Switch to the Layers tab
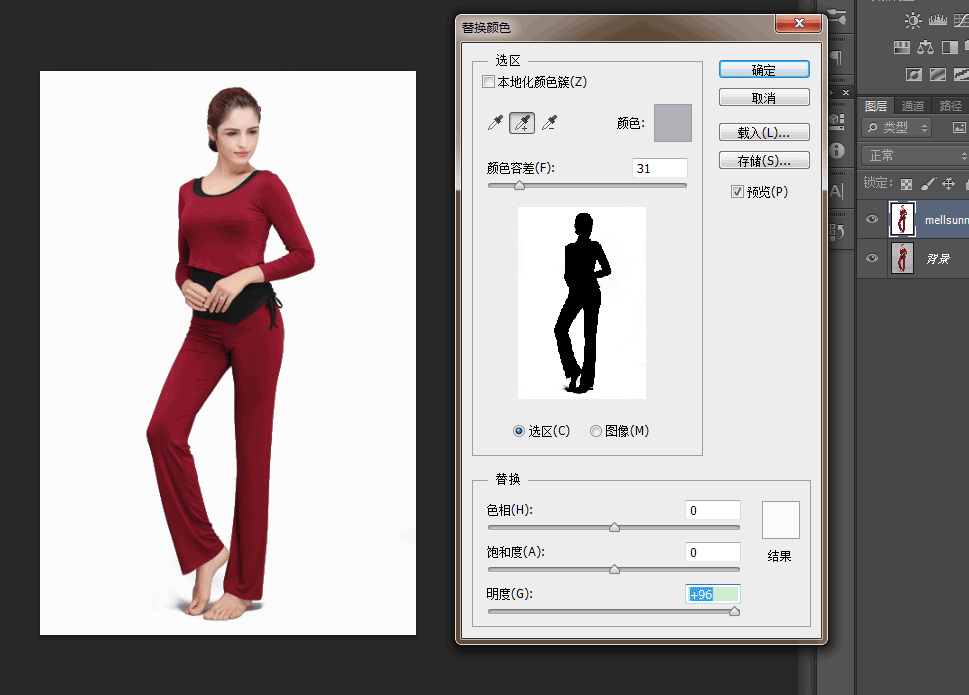969x695 pixels. click(876, 106)
